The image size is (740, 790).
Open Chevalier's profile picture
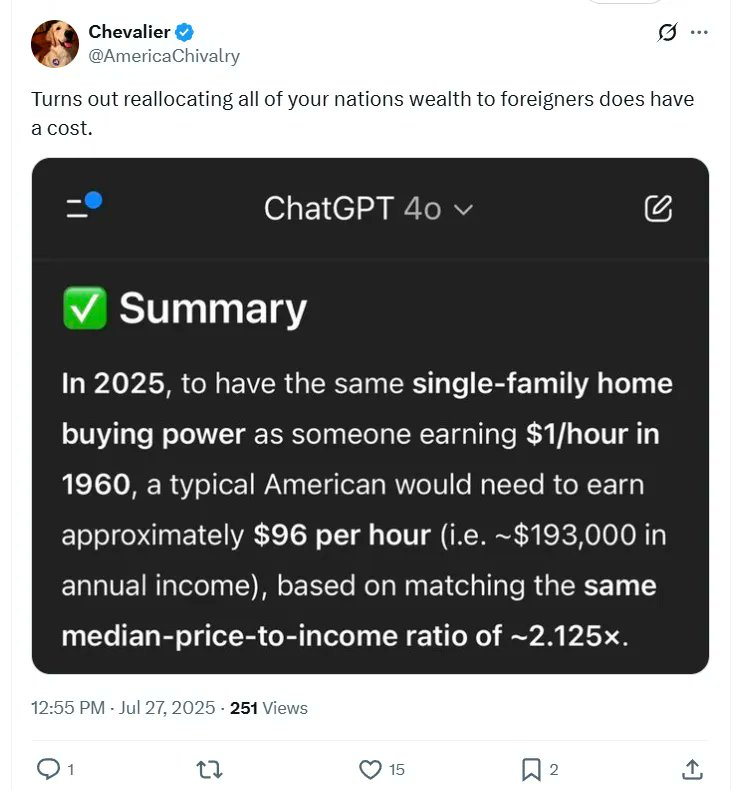point(54,44)
